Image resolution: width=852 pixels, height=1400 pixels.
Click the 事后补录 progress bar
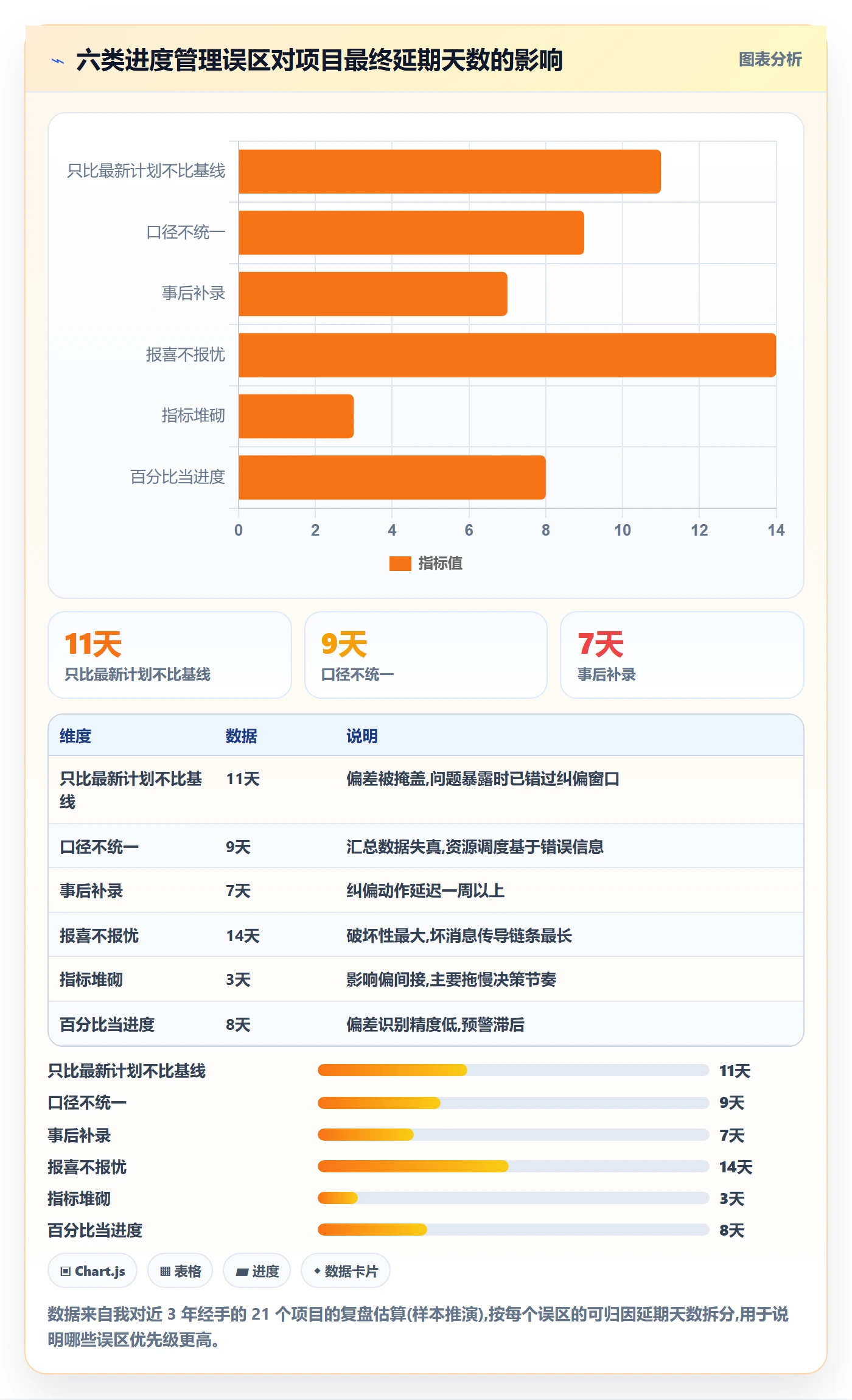(x=513, y=1135)
